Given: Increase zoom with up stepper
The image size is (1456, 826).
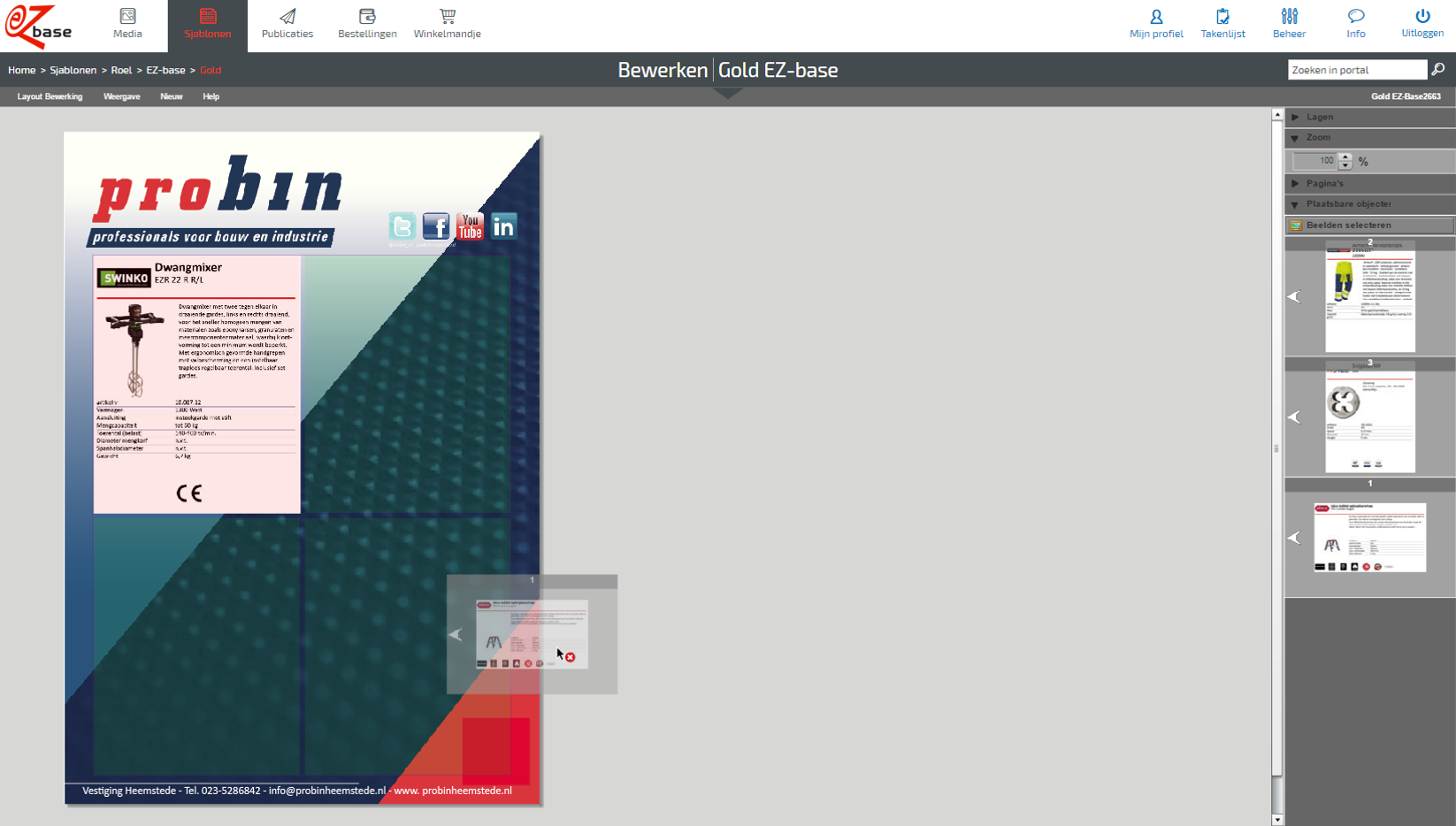Looking at the screenshot, I should click(x=1345, y=157).
